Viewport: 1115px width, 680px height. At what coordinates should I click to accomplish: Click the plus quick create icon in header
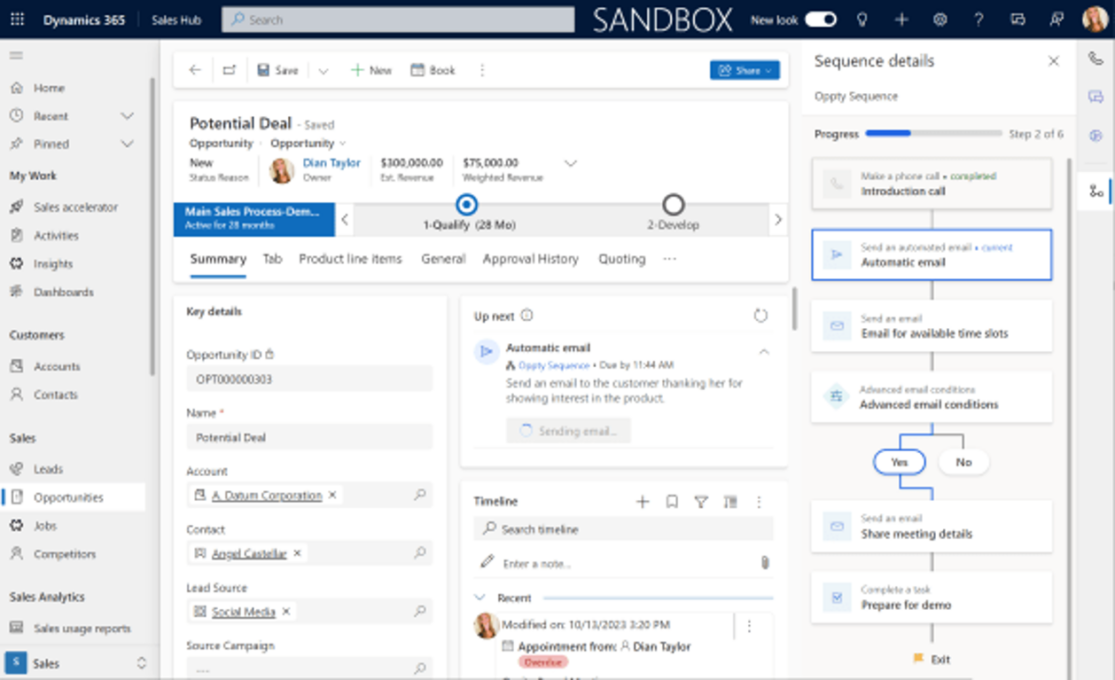tap(901, 20)
